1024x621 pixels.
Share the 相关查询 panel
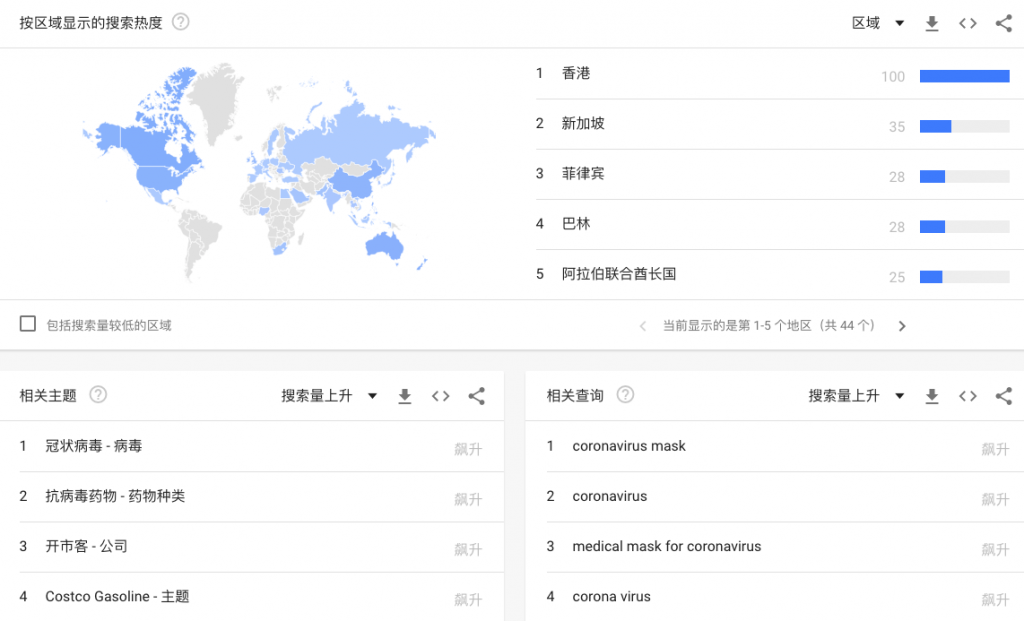pyautogui.click(x=1003, y=396)
